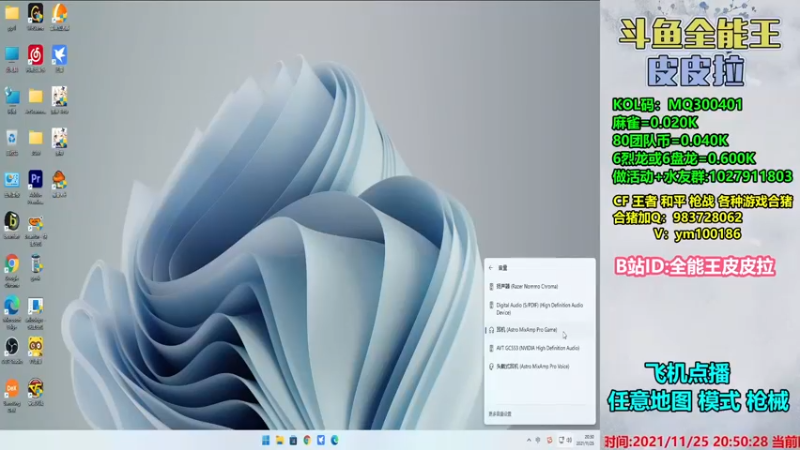The width and height of the screenshot is (800, 450).
Task: Open Chrome from the taskbar
Action: [x=307, y=440]
